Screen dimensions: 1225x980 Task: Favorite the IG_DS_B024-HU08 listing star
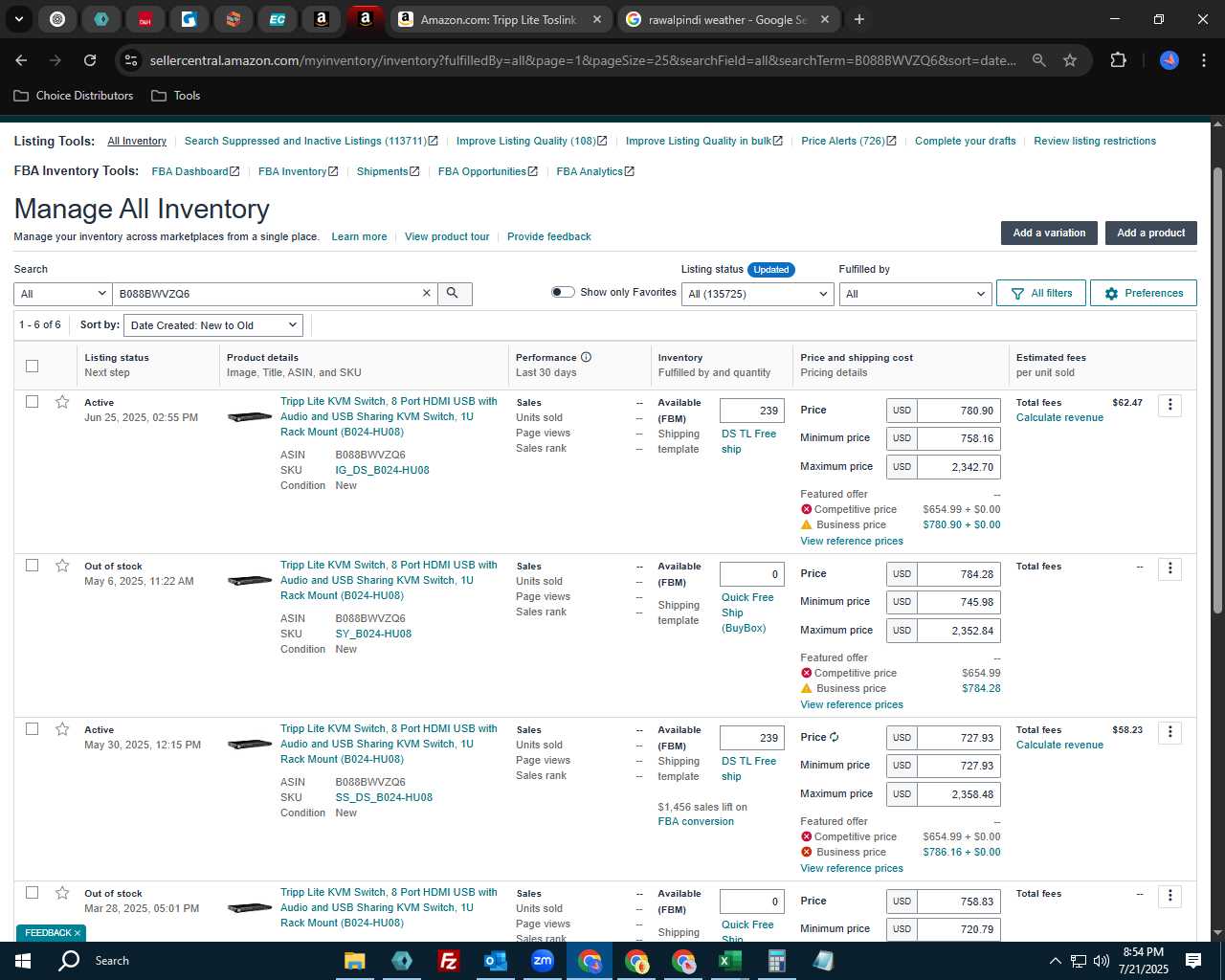(x=62, y=402)
